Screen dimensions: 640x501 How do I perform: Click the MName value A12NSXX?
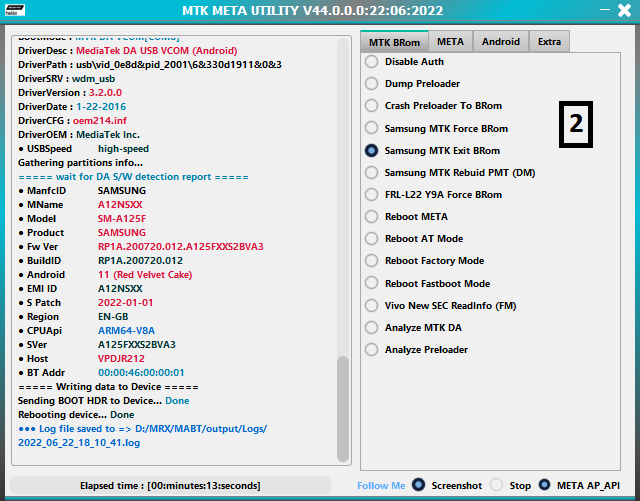[120, 205]
